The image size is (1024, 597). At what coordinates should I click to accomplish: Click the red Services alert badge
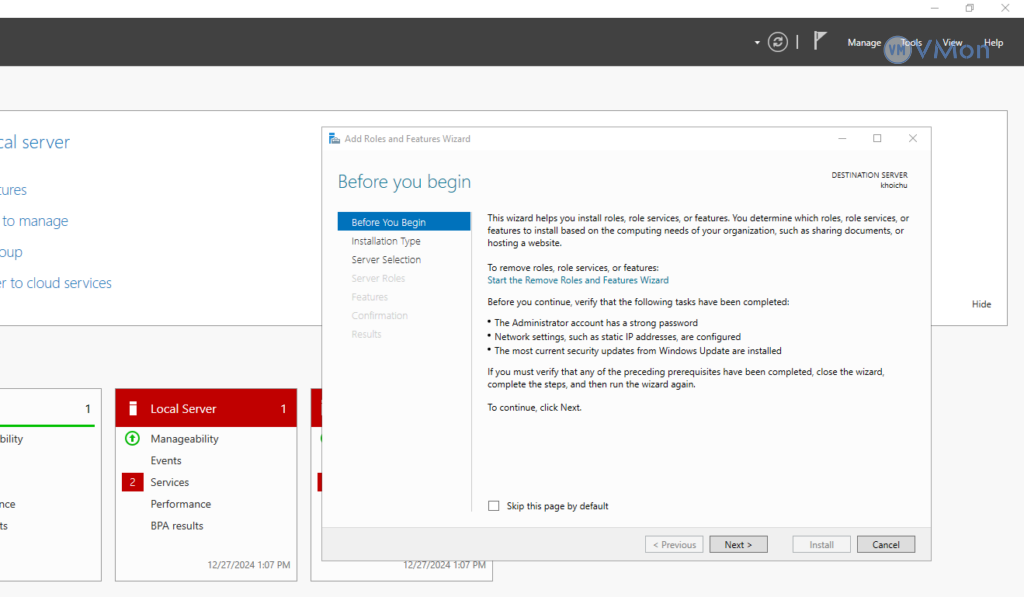coord(132,482)
